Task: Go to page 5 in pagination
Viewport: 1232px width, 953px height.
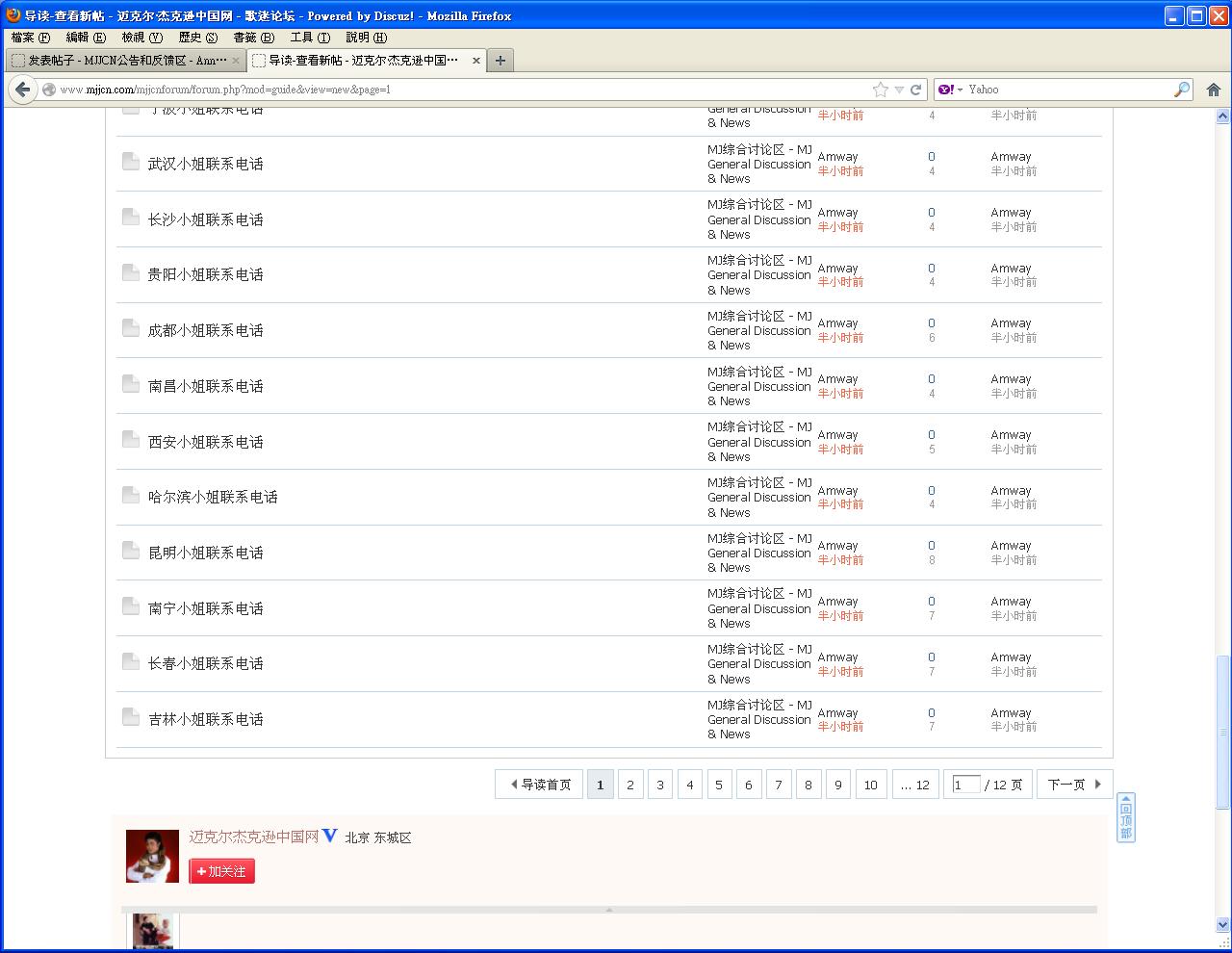Action: 718,785
